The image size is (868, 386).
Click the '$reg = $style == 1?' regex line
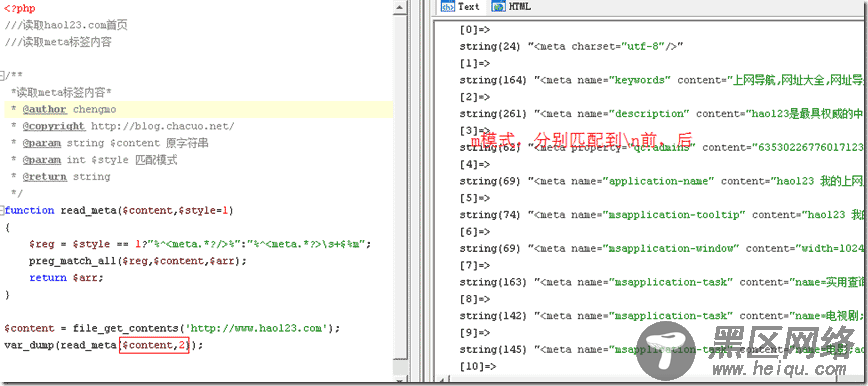200,244
